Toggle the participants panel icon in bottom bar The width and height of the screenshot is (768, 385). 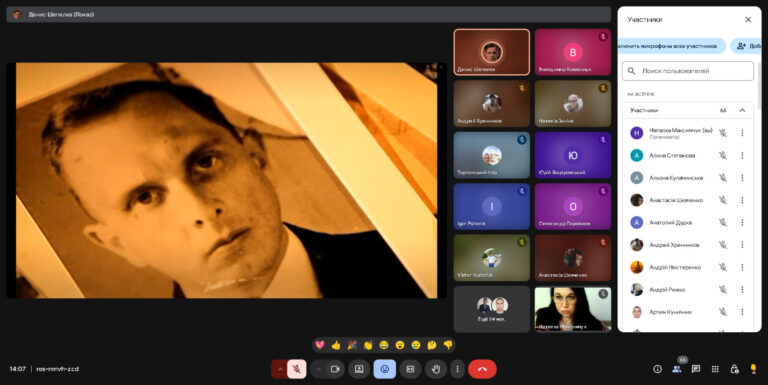coord(677,369)
